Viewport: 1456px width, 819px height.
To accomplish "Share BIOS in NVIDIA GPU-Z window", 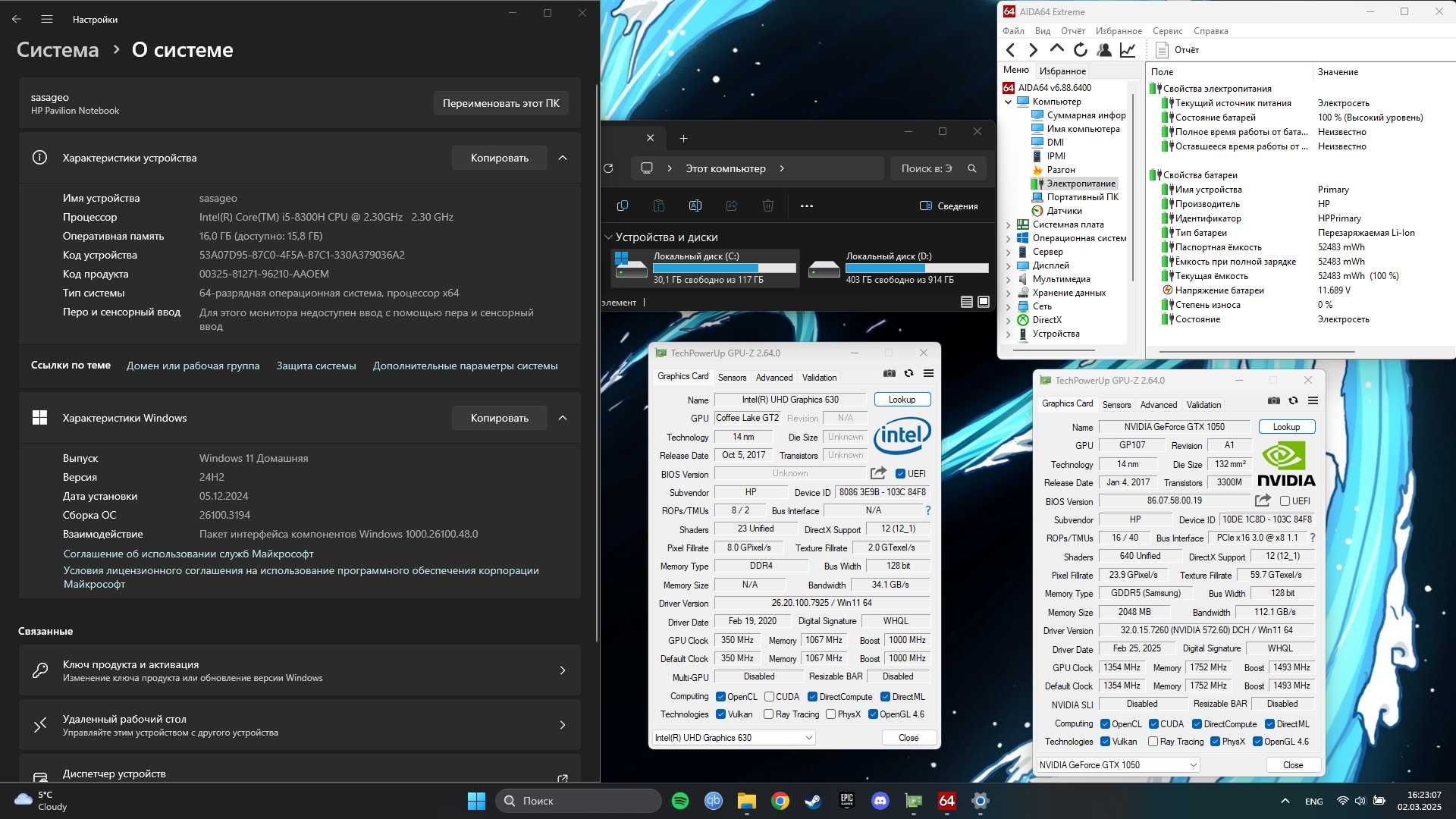I will coord(1263,500).
